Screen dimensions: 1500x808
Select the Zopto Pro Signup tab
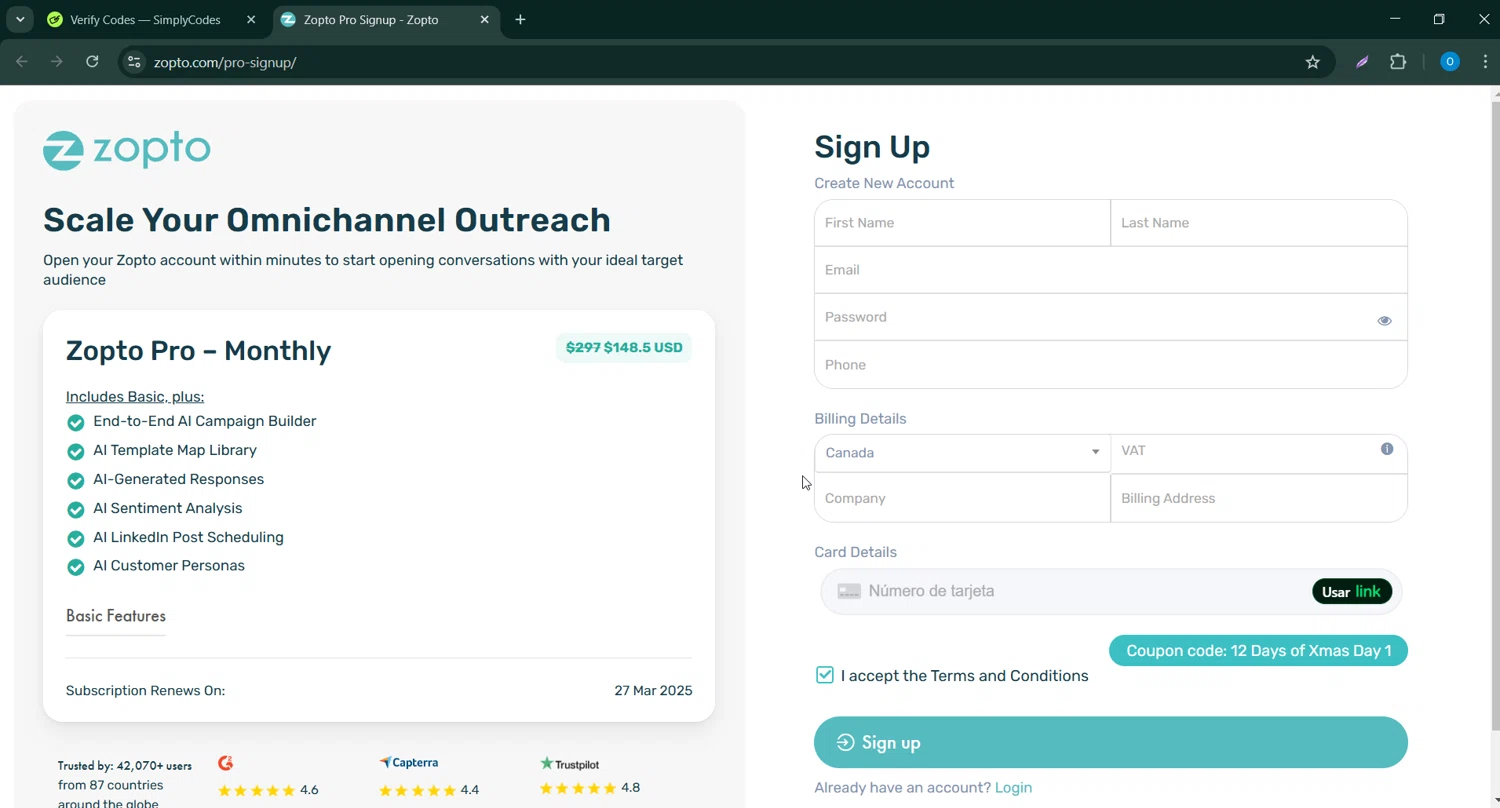(x=385, y=20)
